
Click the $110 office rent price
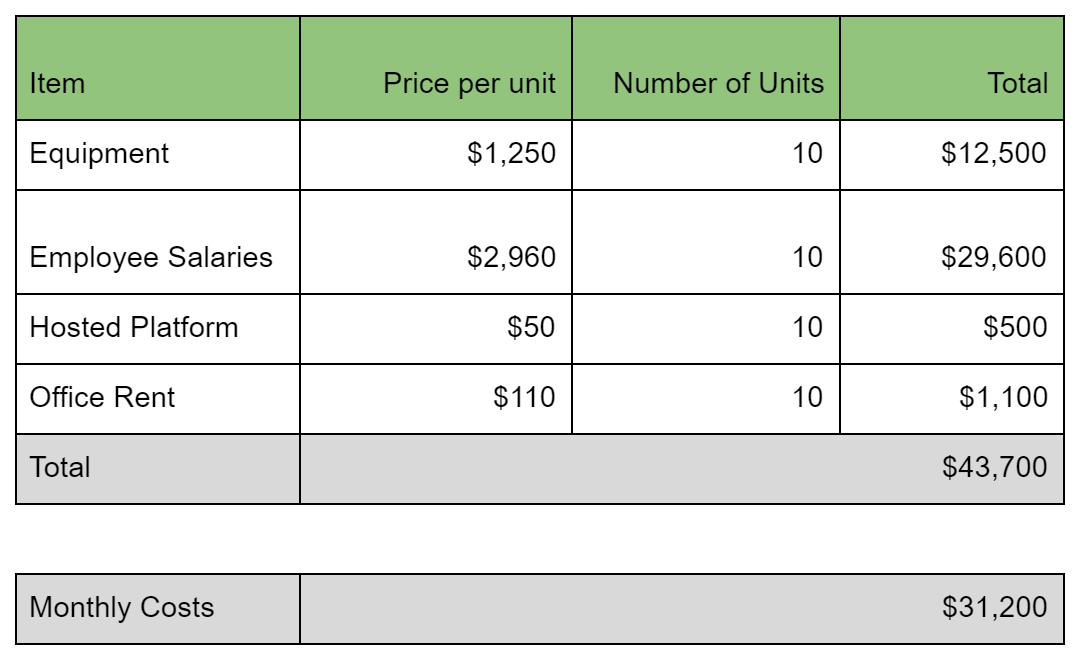coord(436,399)
